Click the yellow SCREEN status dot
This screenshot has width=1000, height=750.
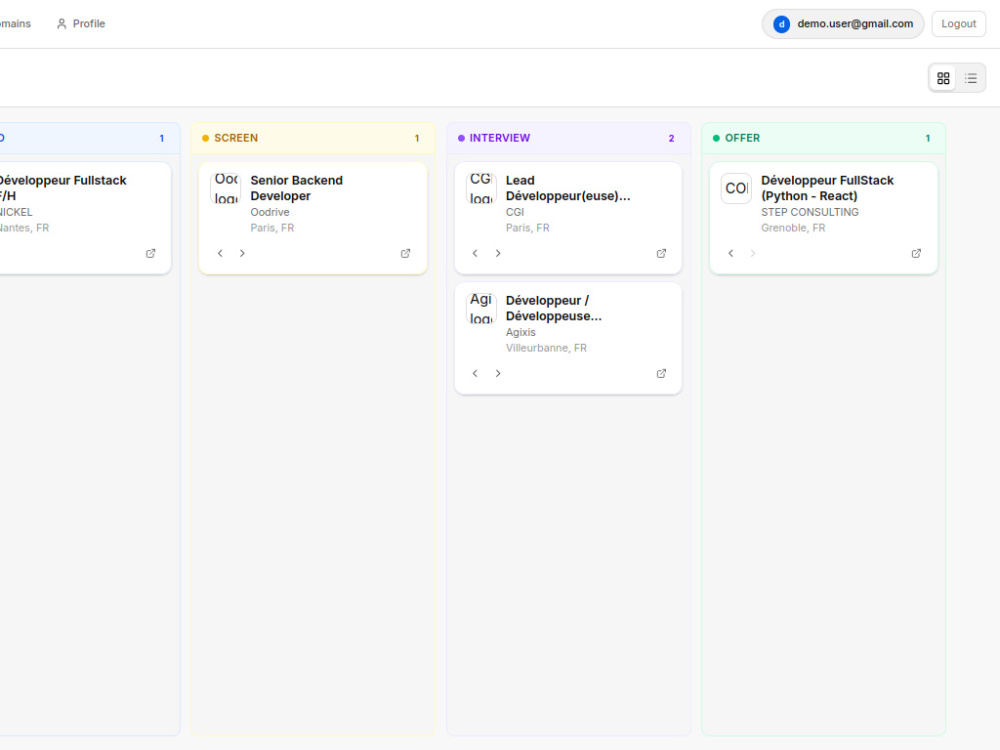[x=205, y=138]
